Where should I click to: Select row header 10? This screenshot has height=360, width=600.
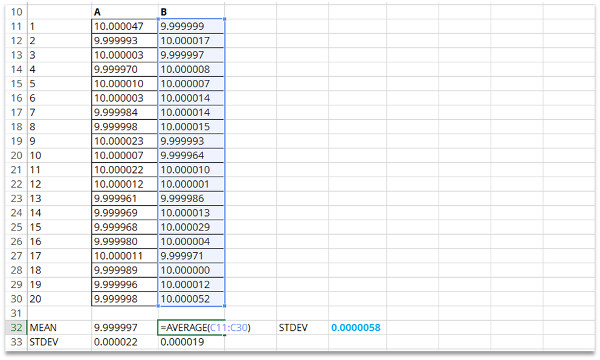pos(16,12)
